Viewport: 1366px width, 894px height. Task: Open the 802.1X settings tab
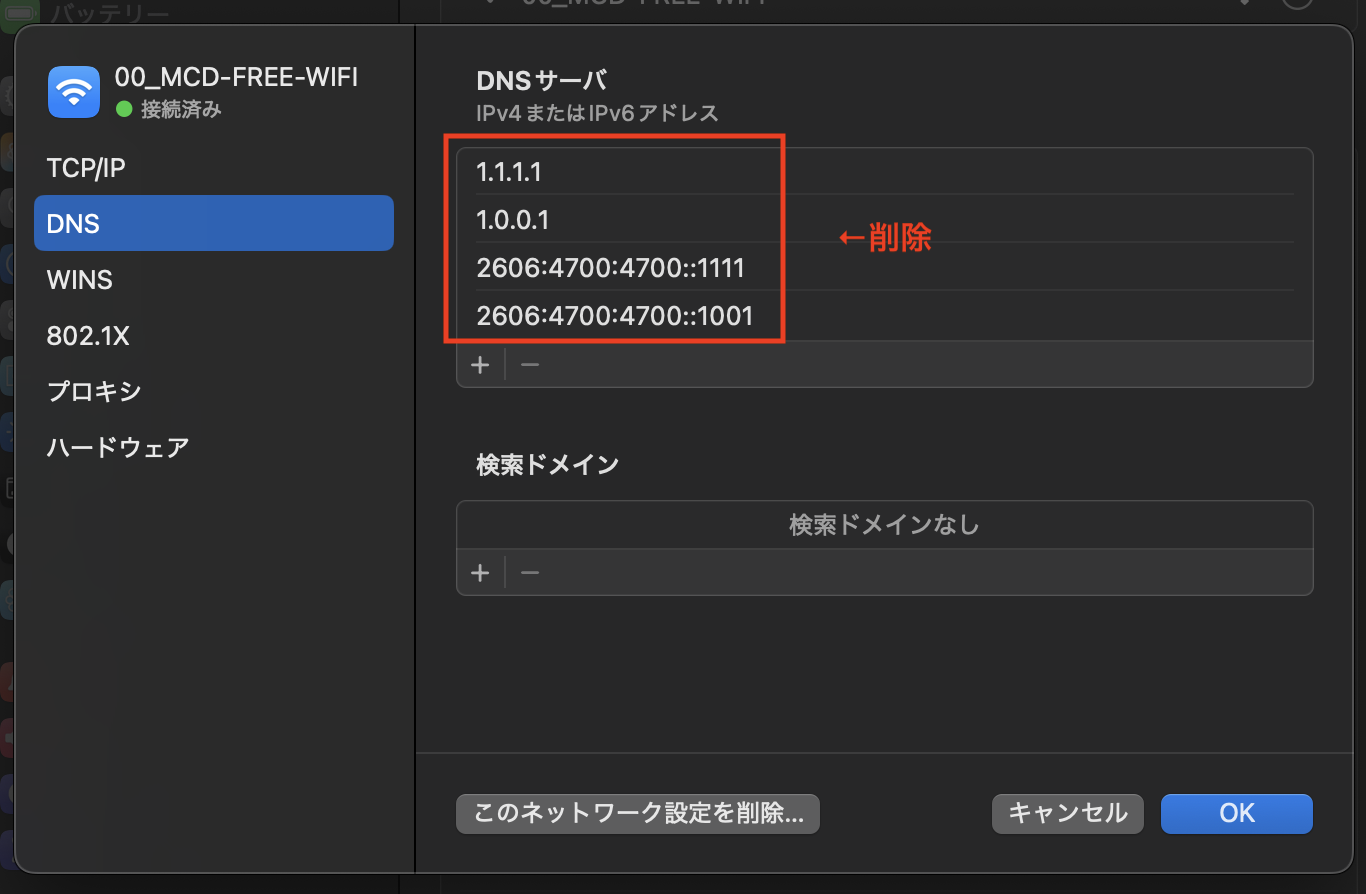pyautogui.click(x=88, y=336)
